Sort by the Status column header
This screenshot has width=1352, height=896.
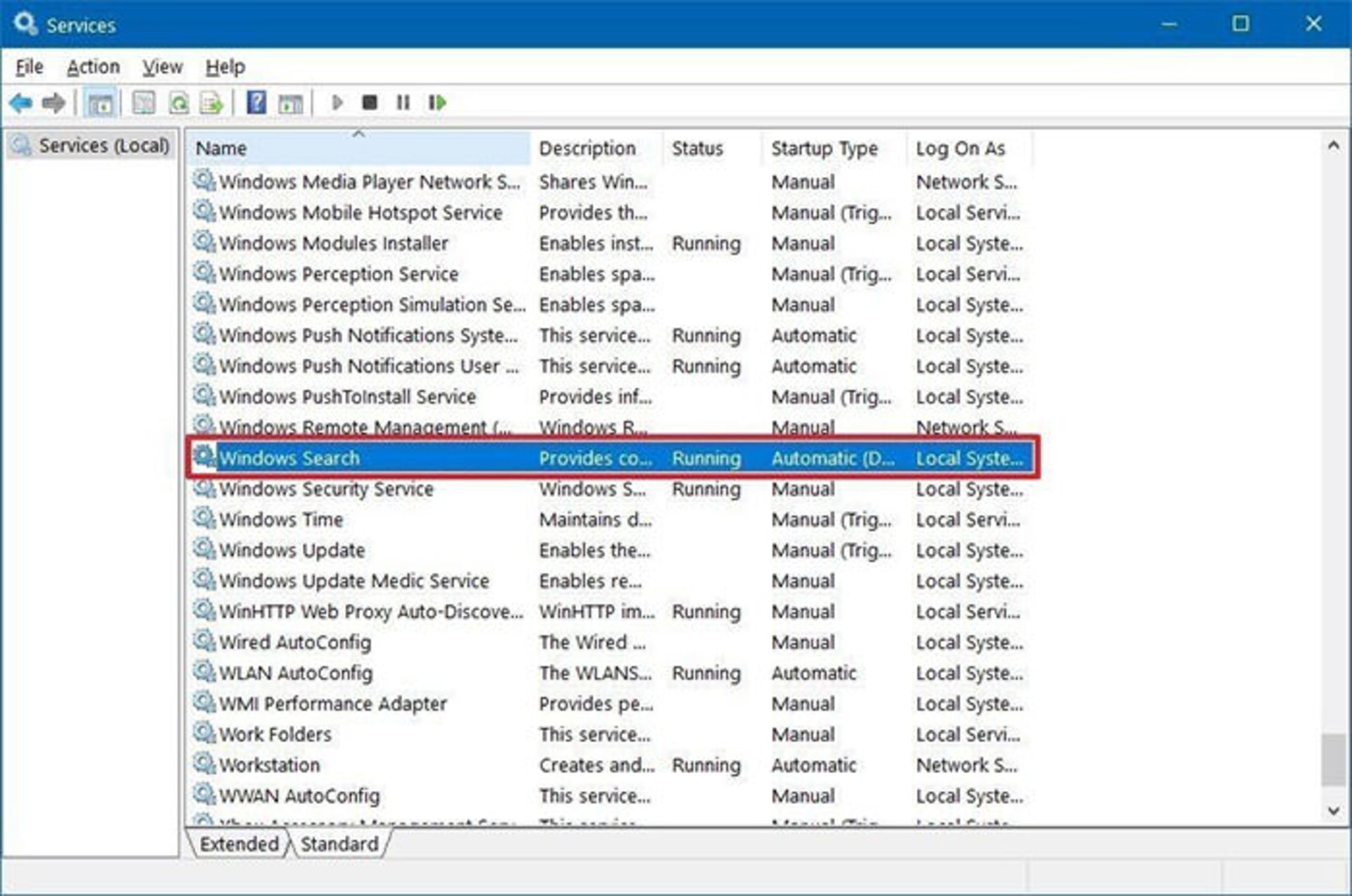click(713, 148)
